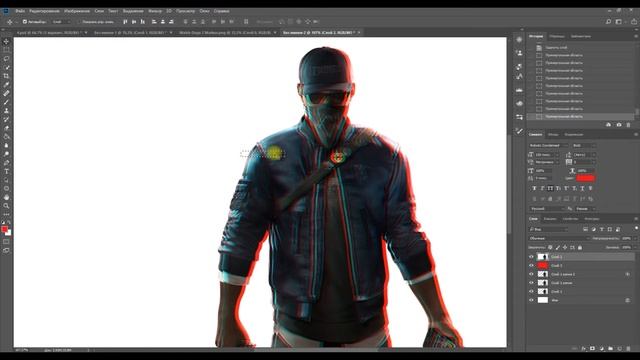Select the Move tool

pyautogui.click(x=6, y=42)
